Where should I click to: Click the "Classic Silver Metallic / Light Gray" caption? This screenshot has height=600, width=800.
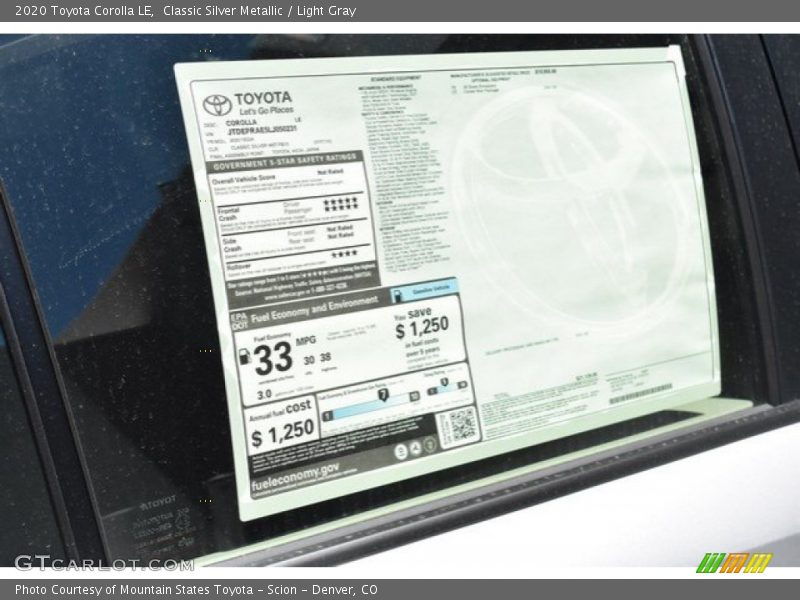click(260, 11)
